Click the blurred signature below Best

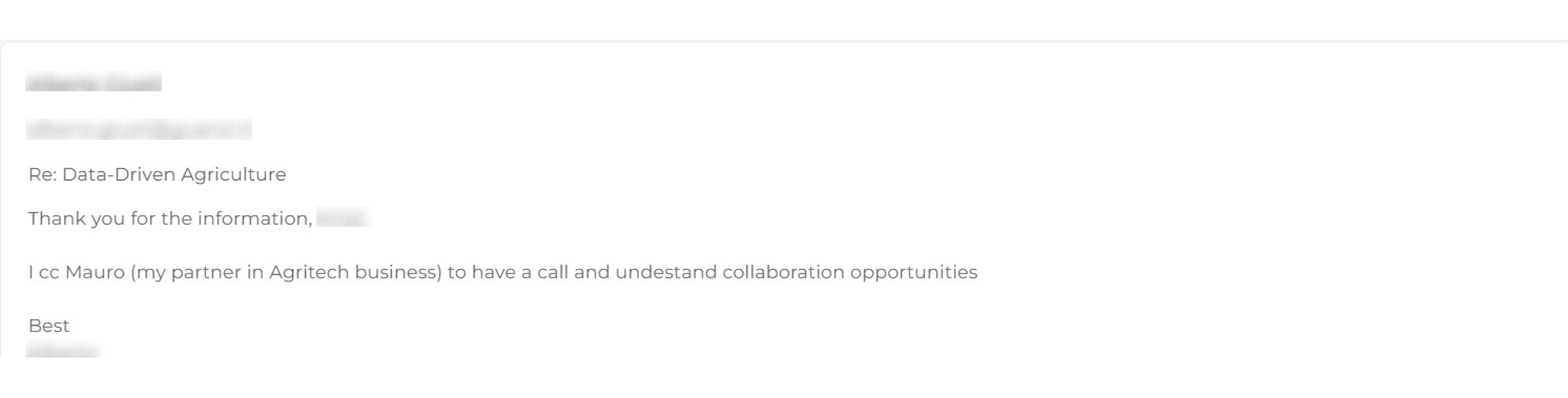coord(62,351)
